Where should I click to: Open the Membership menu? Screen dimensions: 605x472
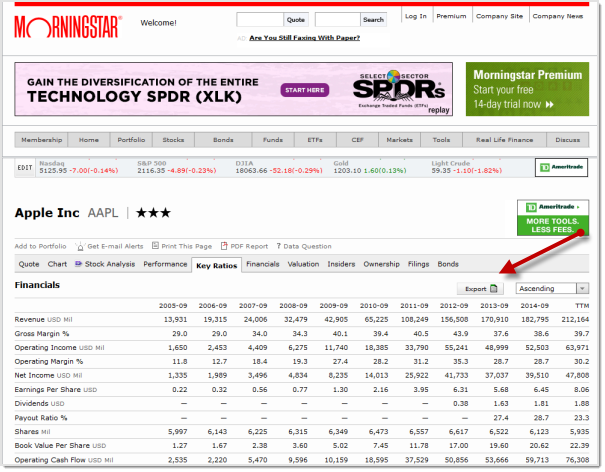(x=41, y=140)
